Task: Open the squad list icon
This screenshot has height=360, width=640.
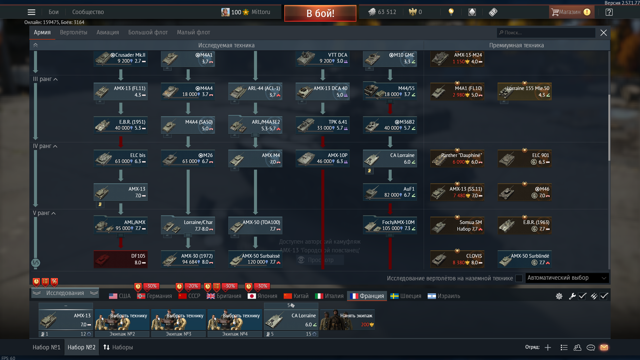Action: [564, 347]
